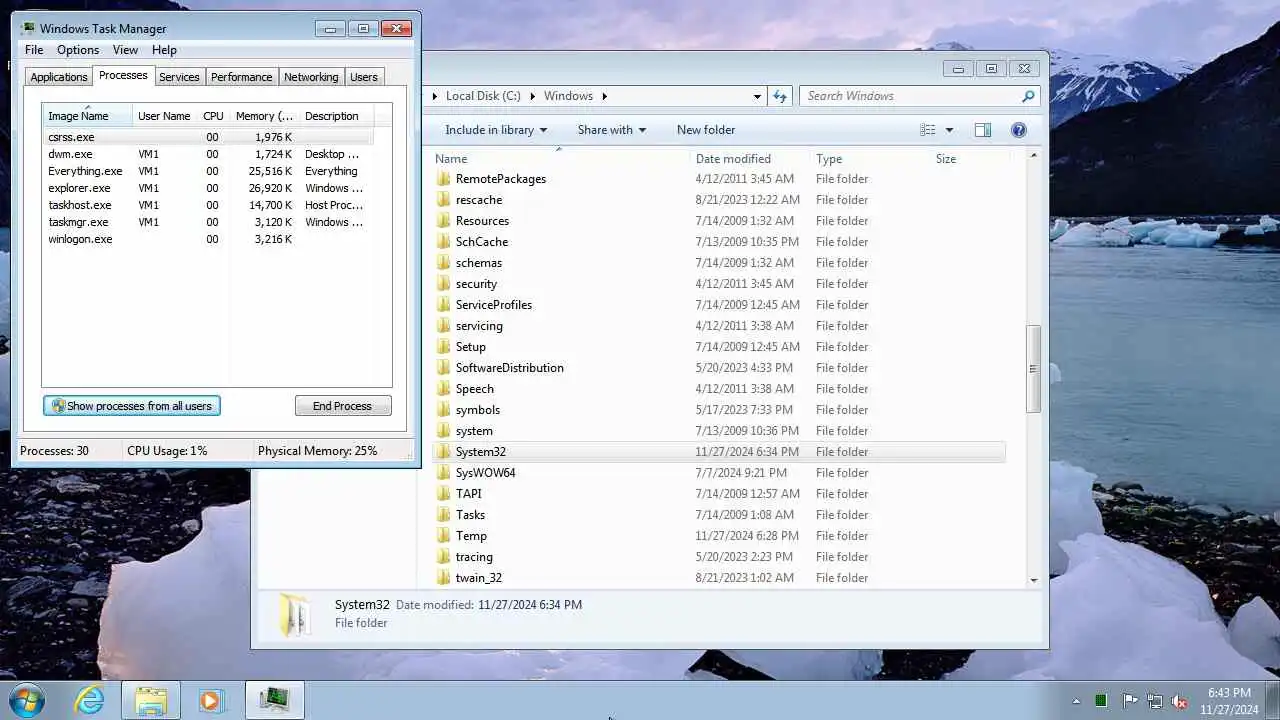Expand arrow after Local Disk (C:)
Viewport: 1280px width, 720px height.
pos(533,96)
